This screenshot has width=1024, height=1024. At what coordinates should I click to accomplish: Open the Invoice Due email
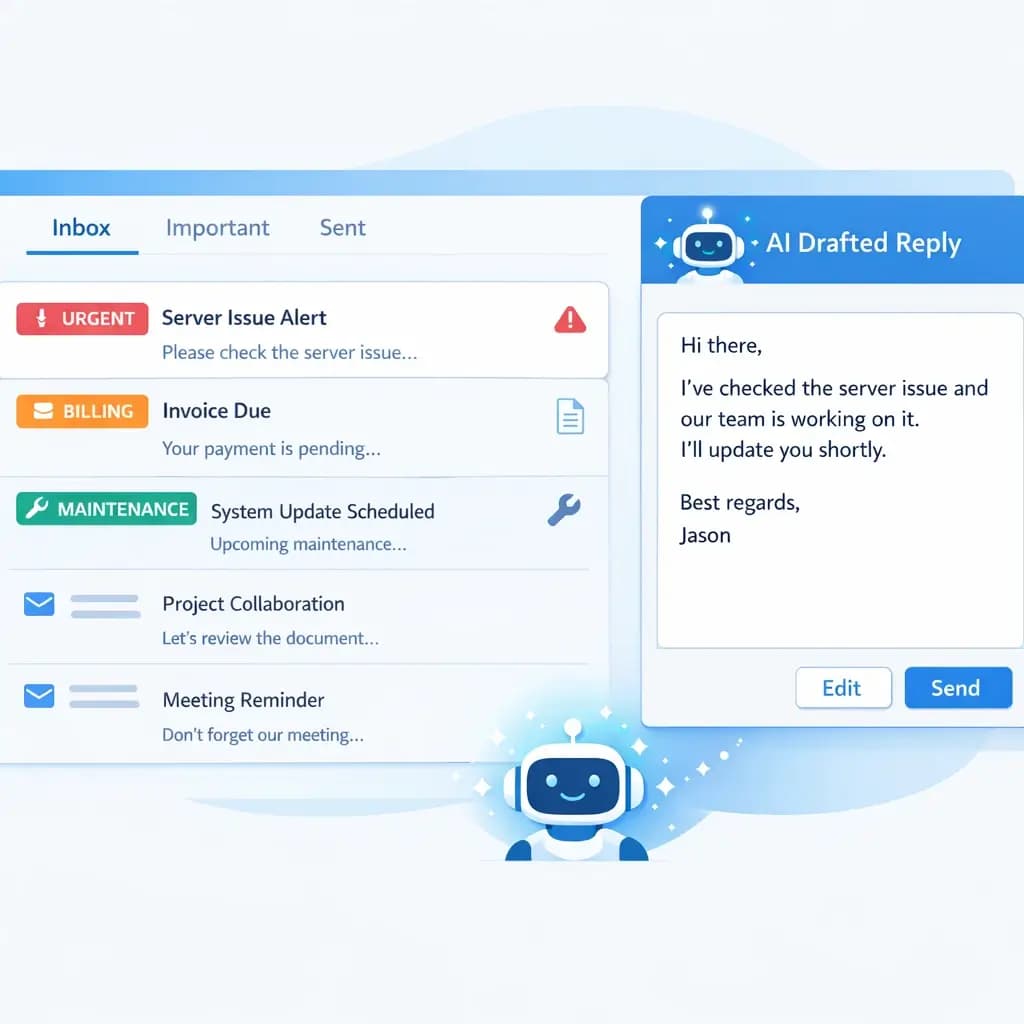304,428
